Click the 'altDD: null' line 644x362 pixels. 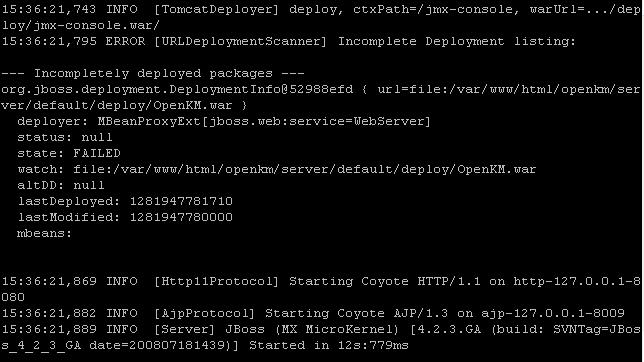pyautogui.click(x=61, y=186)
